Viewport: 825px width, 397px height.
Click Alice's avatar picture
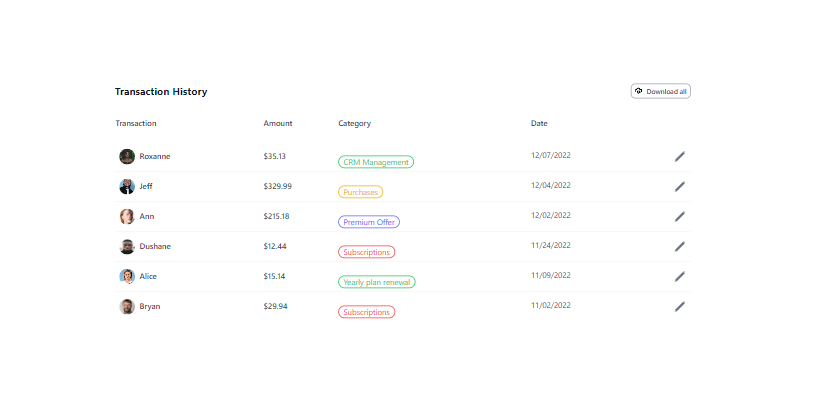(x=127, y=276)
